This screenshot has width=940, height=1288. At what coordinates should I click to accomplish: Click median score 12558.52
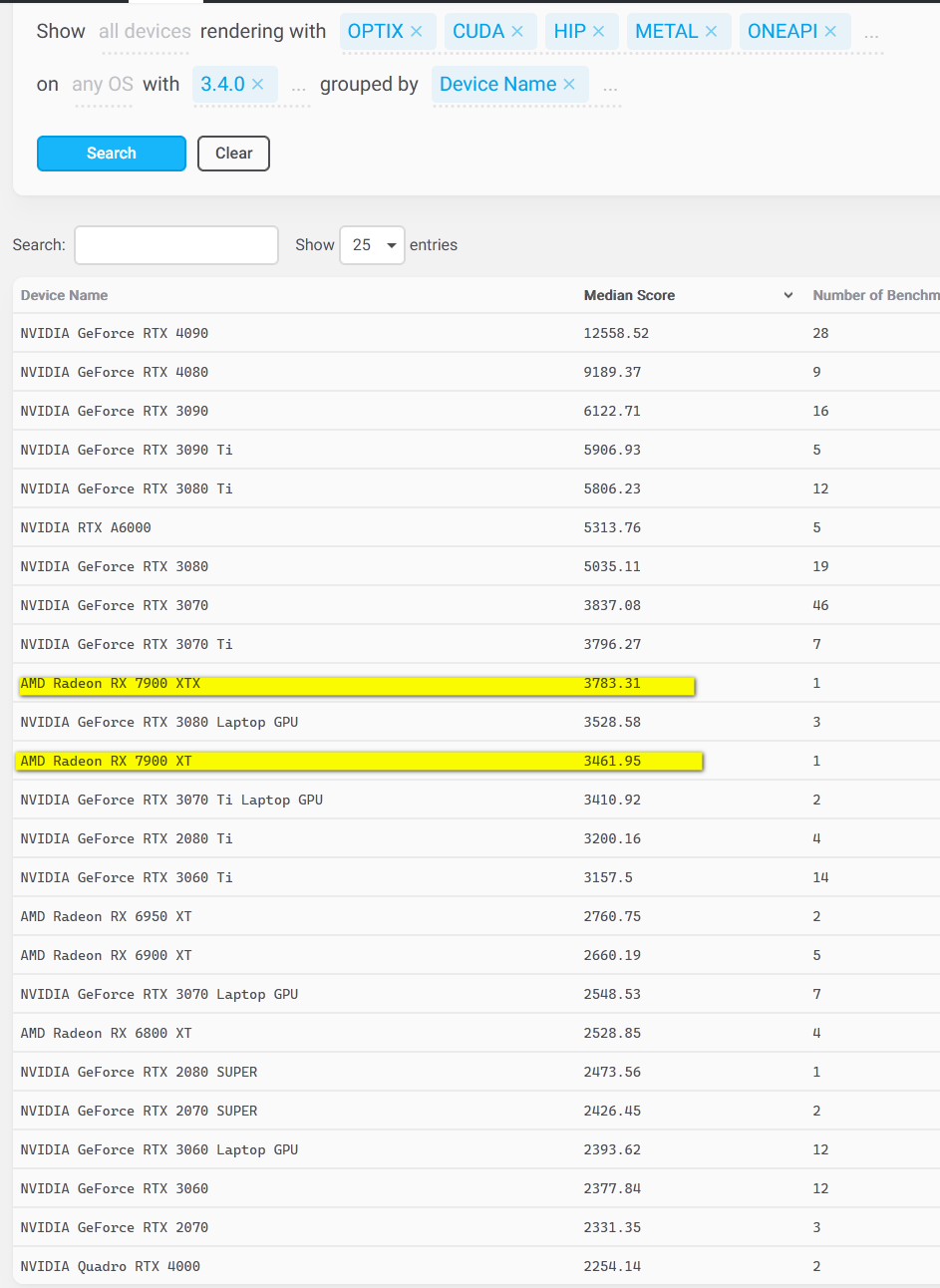[x=616, y=333]
